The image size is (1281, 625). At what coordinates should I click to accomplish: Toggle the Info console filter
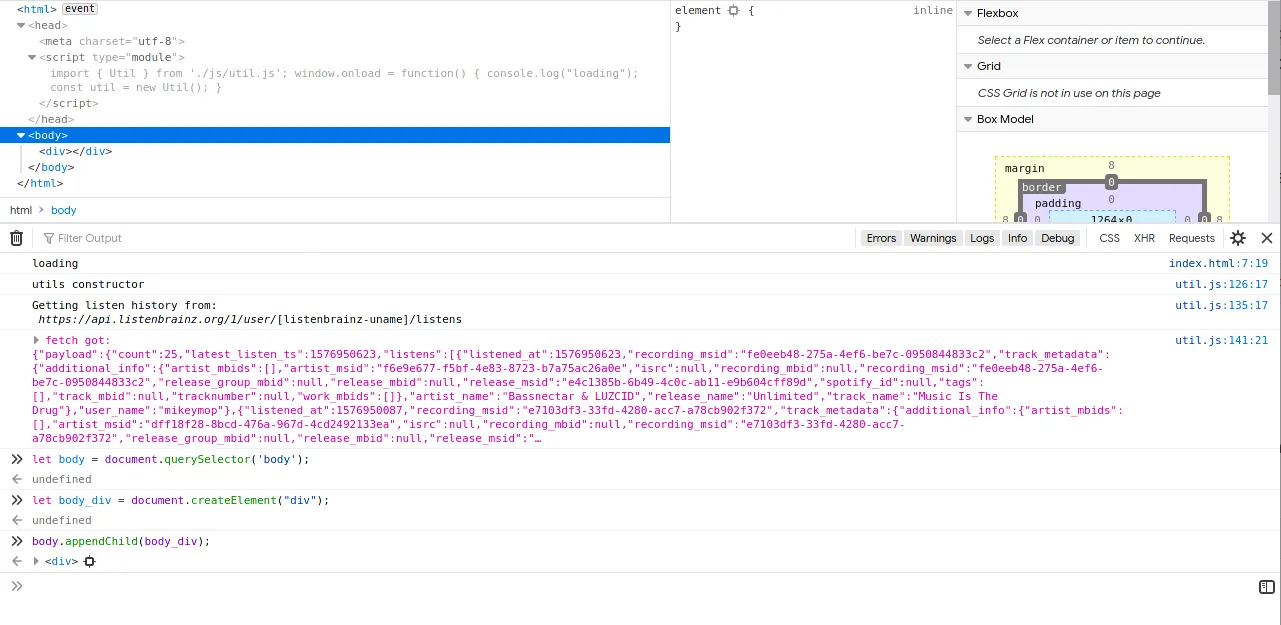(x=1018, y=238)
